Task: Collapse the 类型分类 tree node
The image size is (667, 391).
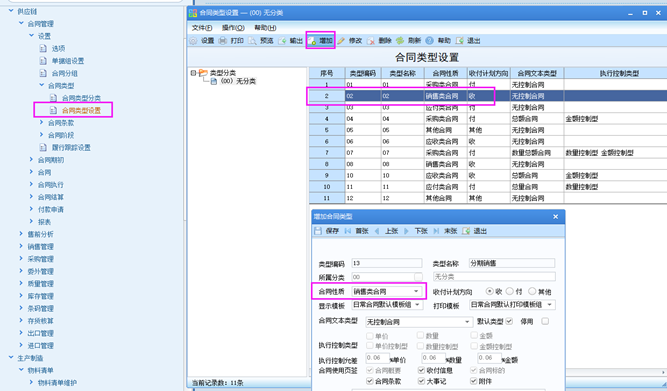Action: (194, 73)
